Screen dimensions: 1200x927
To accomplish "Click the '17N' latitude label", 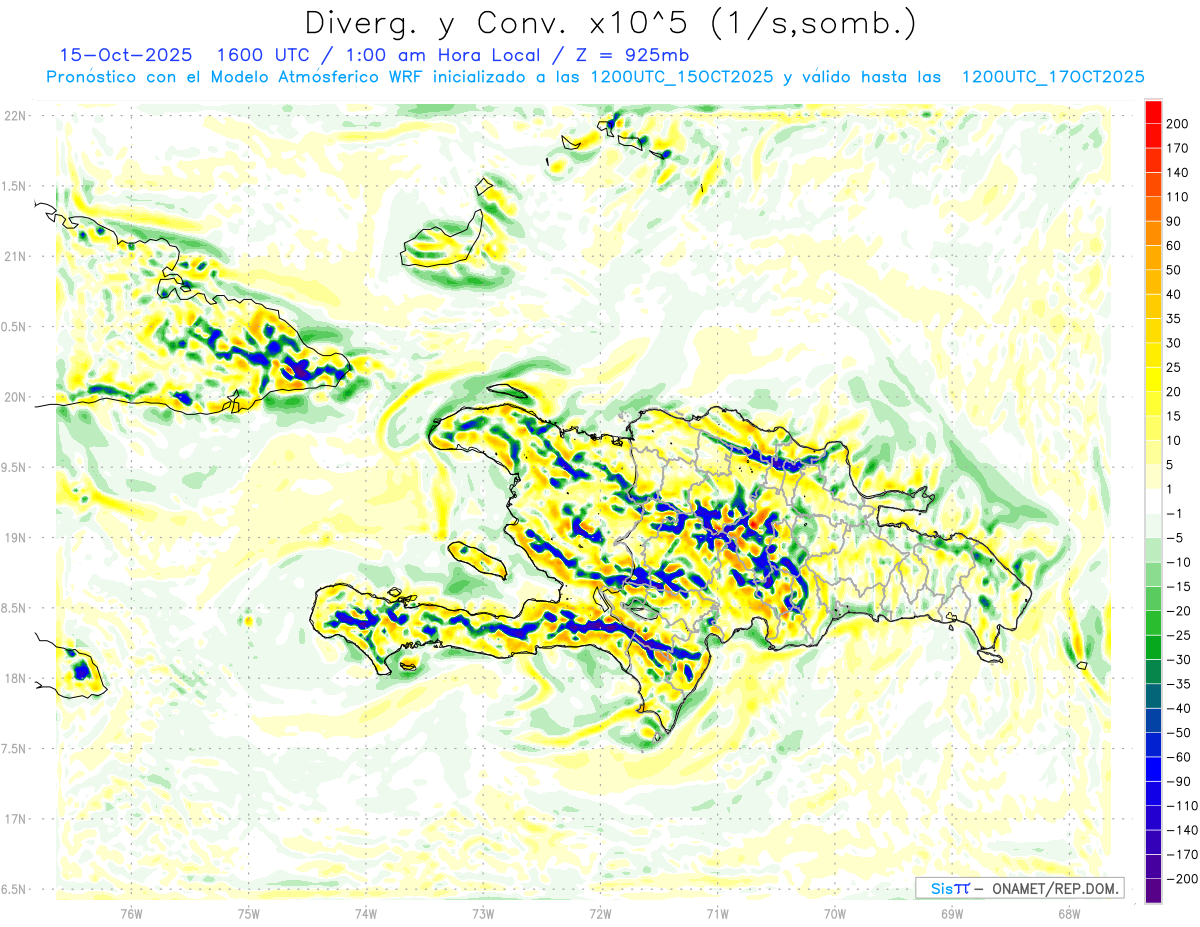I will [15, 819].
